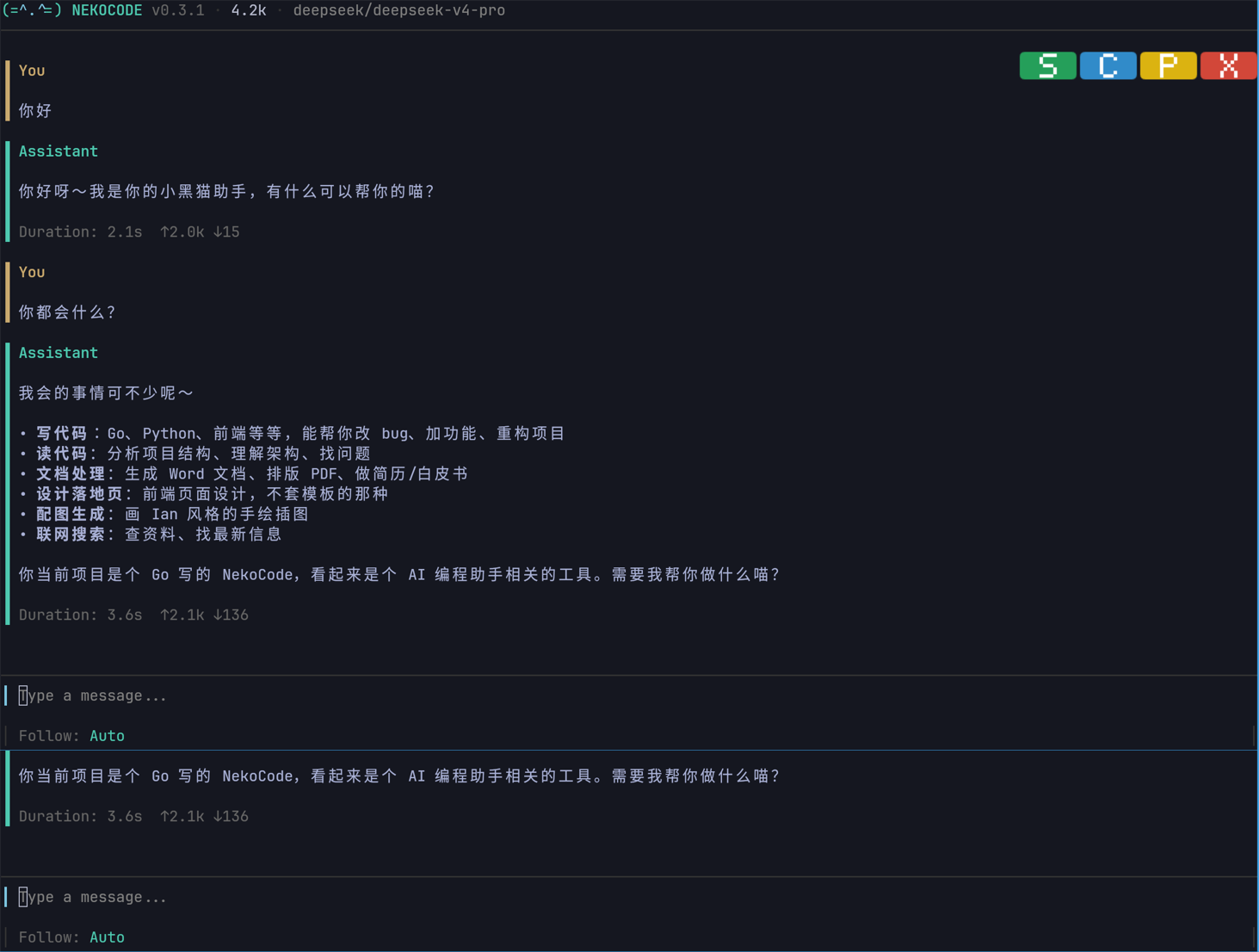Click the version v0.3.1 label

tap(178, 10)
